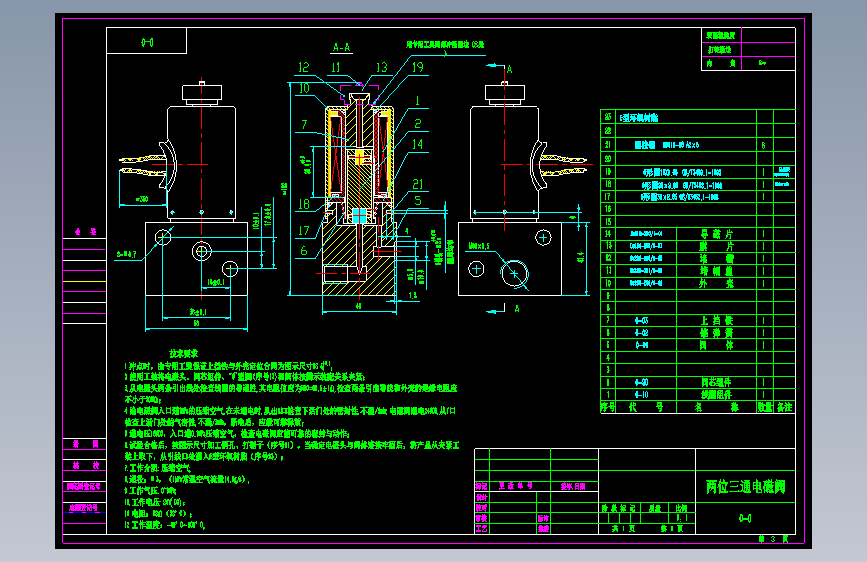
Task: Click the 序号 header in parts table
Action: point(608,407)
